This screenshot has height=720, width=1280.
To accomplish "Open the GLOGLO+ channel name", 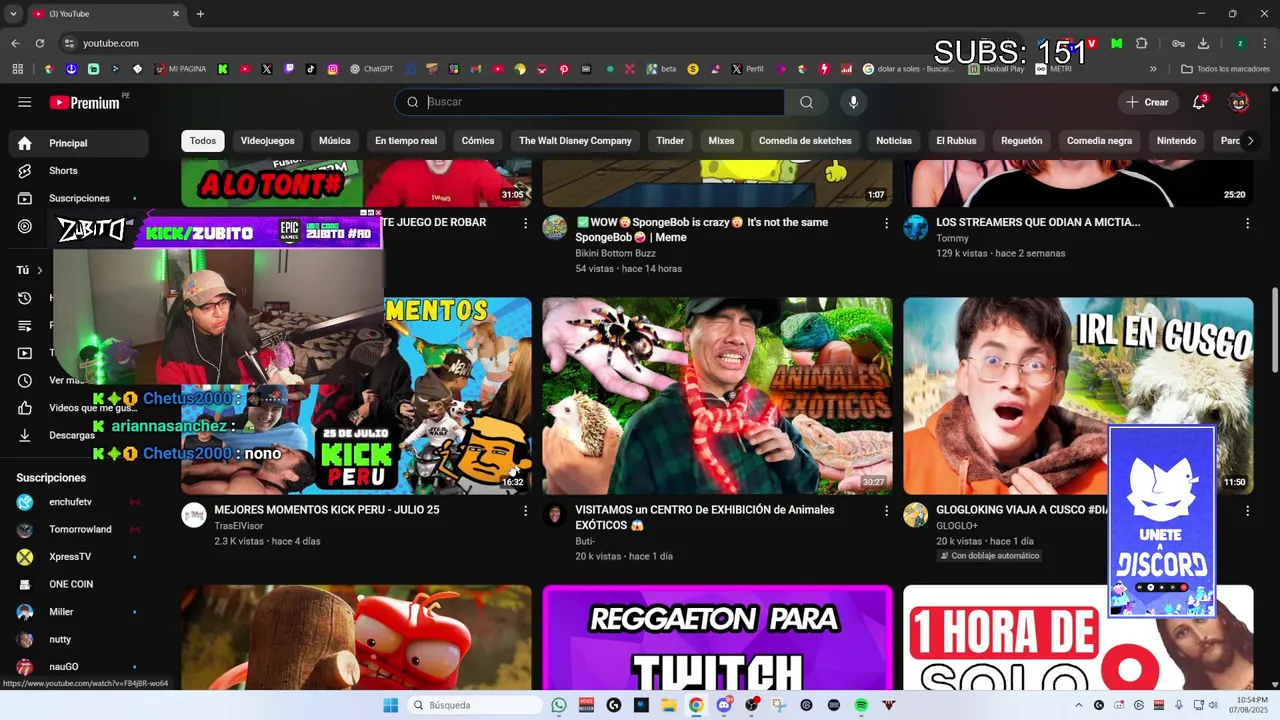I will [957, 526].
